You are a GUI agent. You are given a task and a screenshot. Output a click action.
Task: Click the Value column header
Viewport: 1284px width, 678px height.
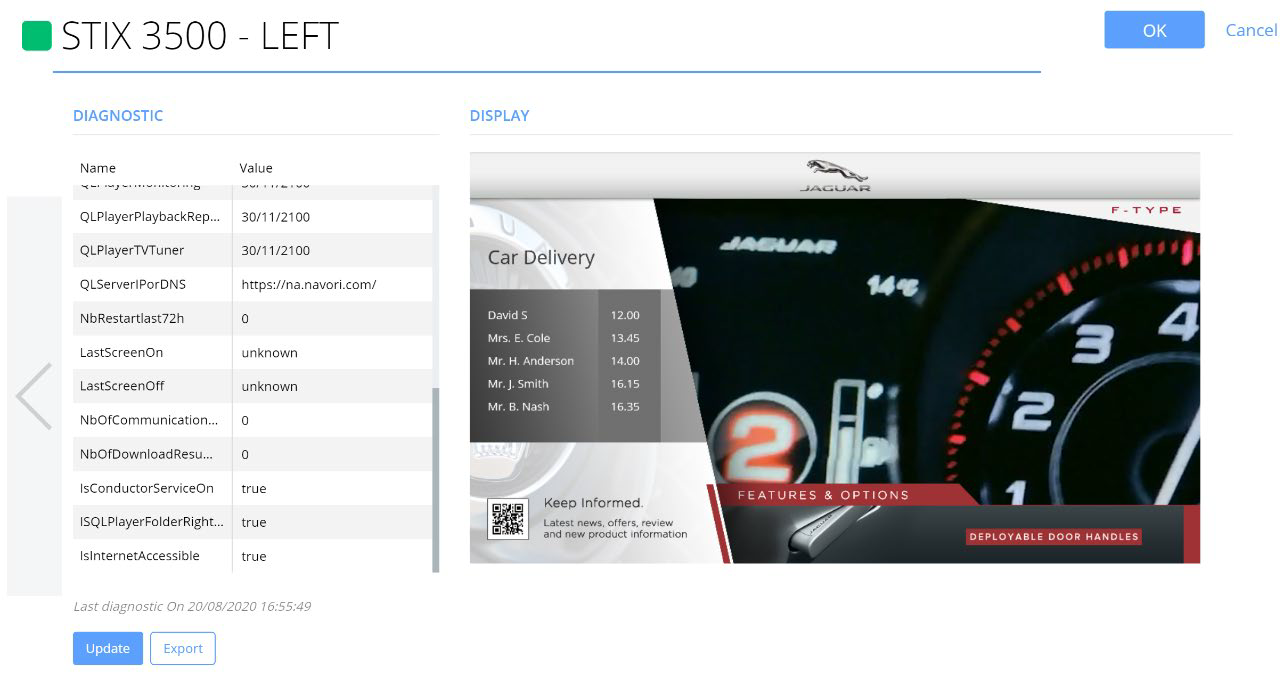pyautogui.click(x=256, y=168)
